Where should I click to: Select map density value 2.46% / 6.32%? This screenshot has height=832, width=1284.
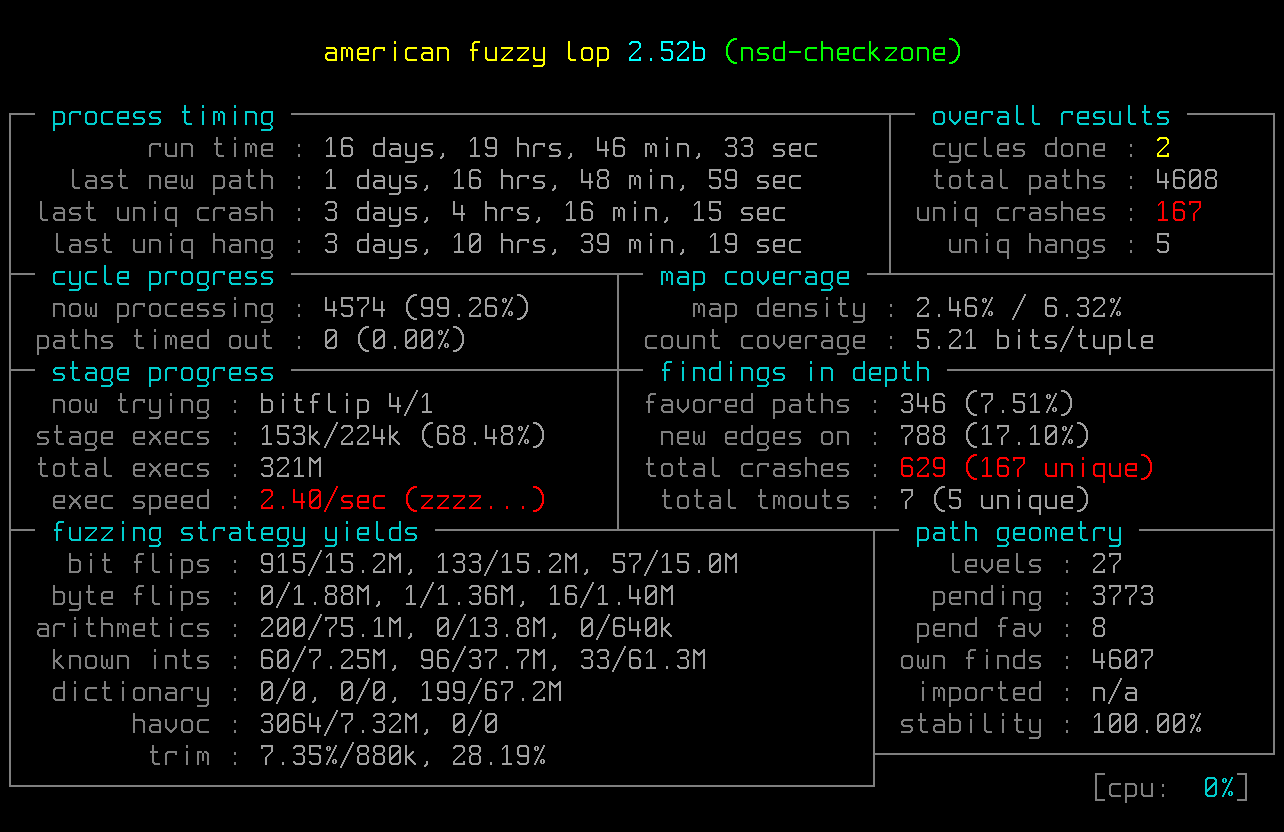pos(1019,309)
